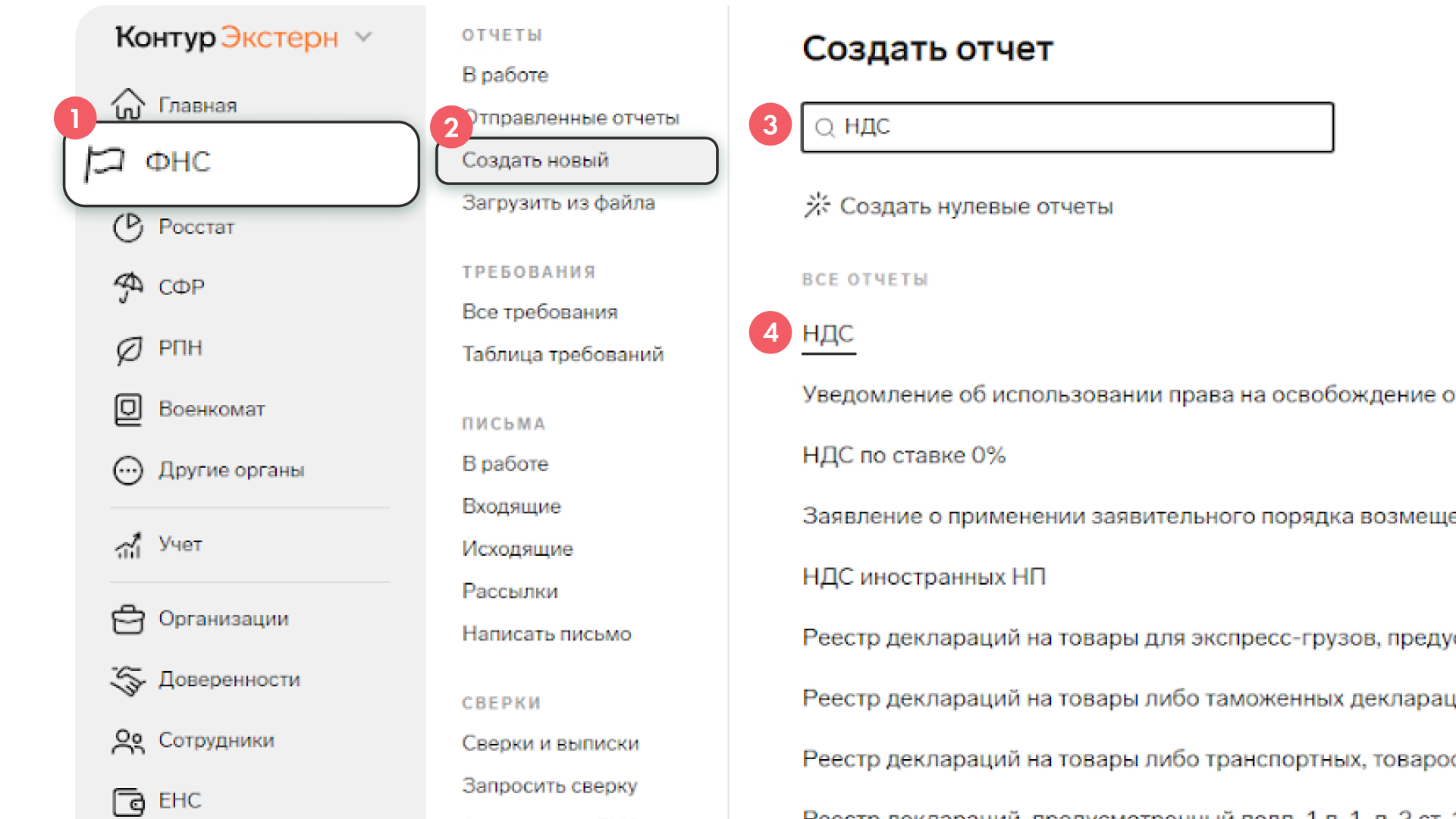Open letters В работе under Письма
1456x819 pixels.
505,464
